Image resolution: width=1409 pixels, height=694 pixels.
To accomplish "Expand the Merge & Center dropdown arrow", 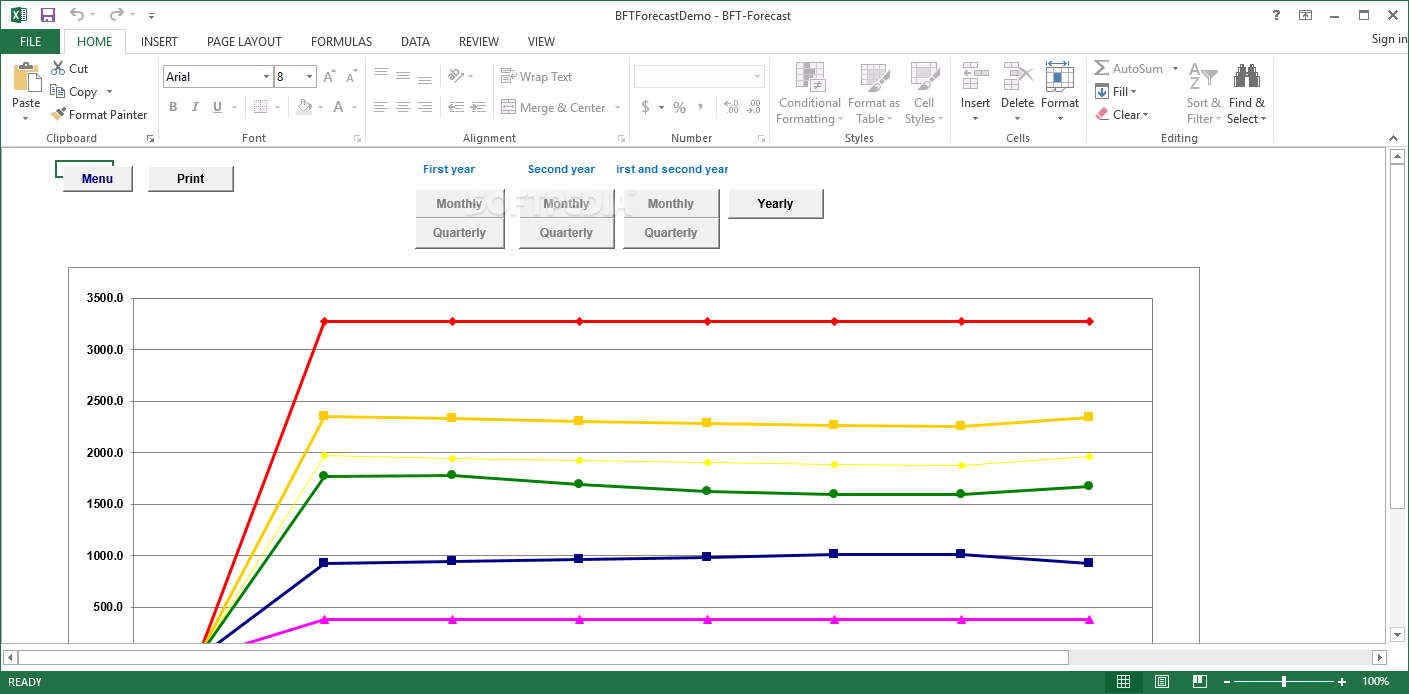I will tap(617, 107).
